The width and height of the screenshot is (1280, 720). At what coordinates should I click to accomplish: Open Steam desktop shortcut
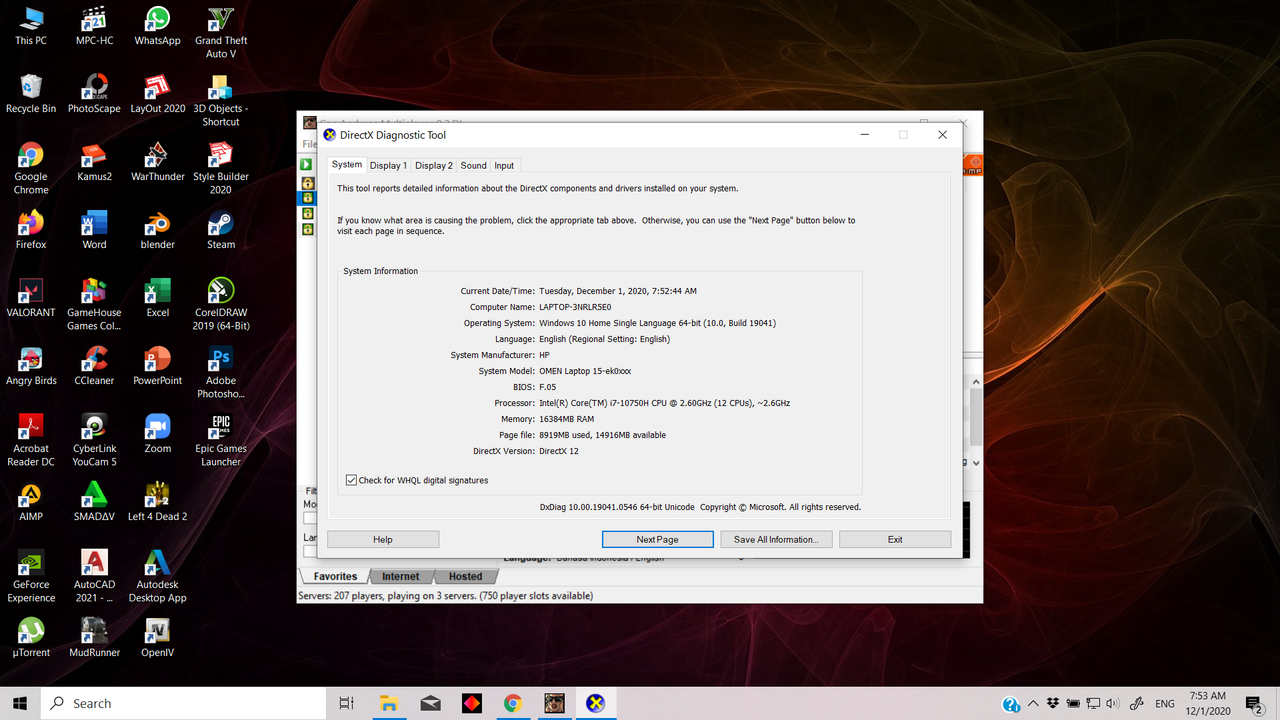tap(221, 230)
